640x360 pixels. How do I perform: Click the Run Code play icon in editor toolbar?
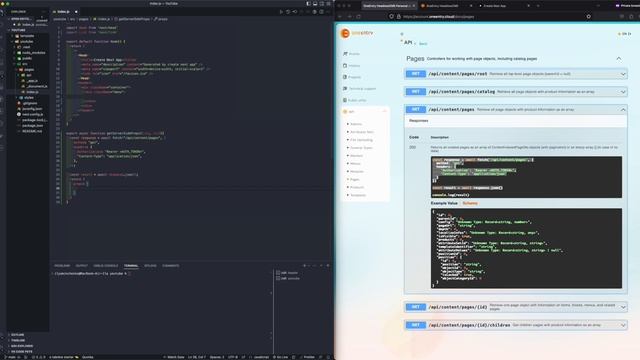[281, 12]
